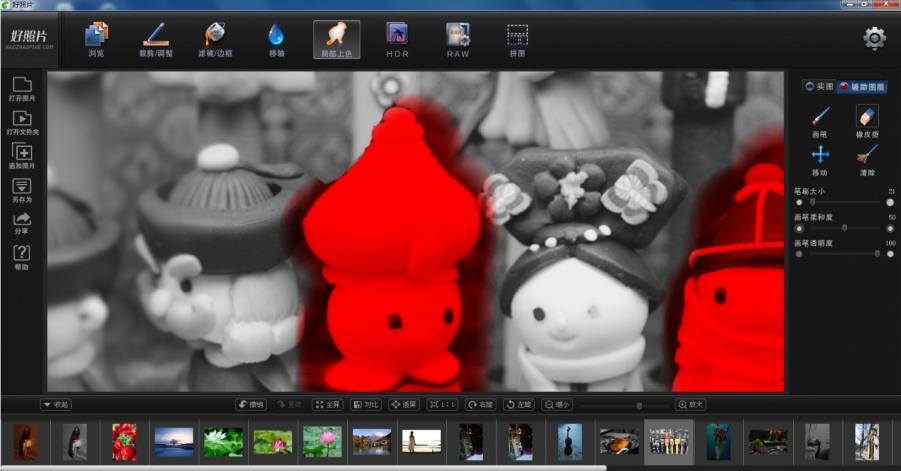Click the 清除 broom clear icon
This screenshot has width=901, height=471.
[x=867, y=155]
